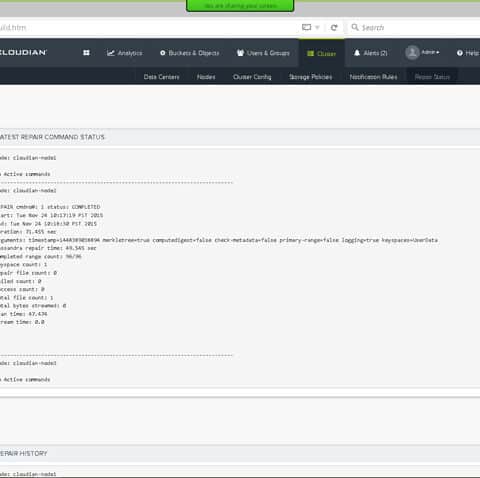Select the Repair Status subtab
480x478 pixels.
(x=432, y=77)
